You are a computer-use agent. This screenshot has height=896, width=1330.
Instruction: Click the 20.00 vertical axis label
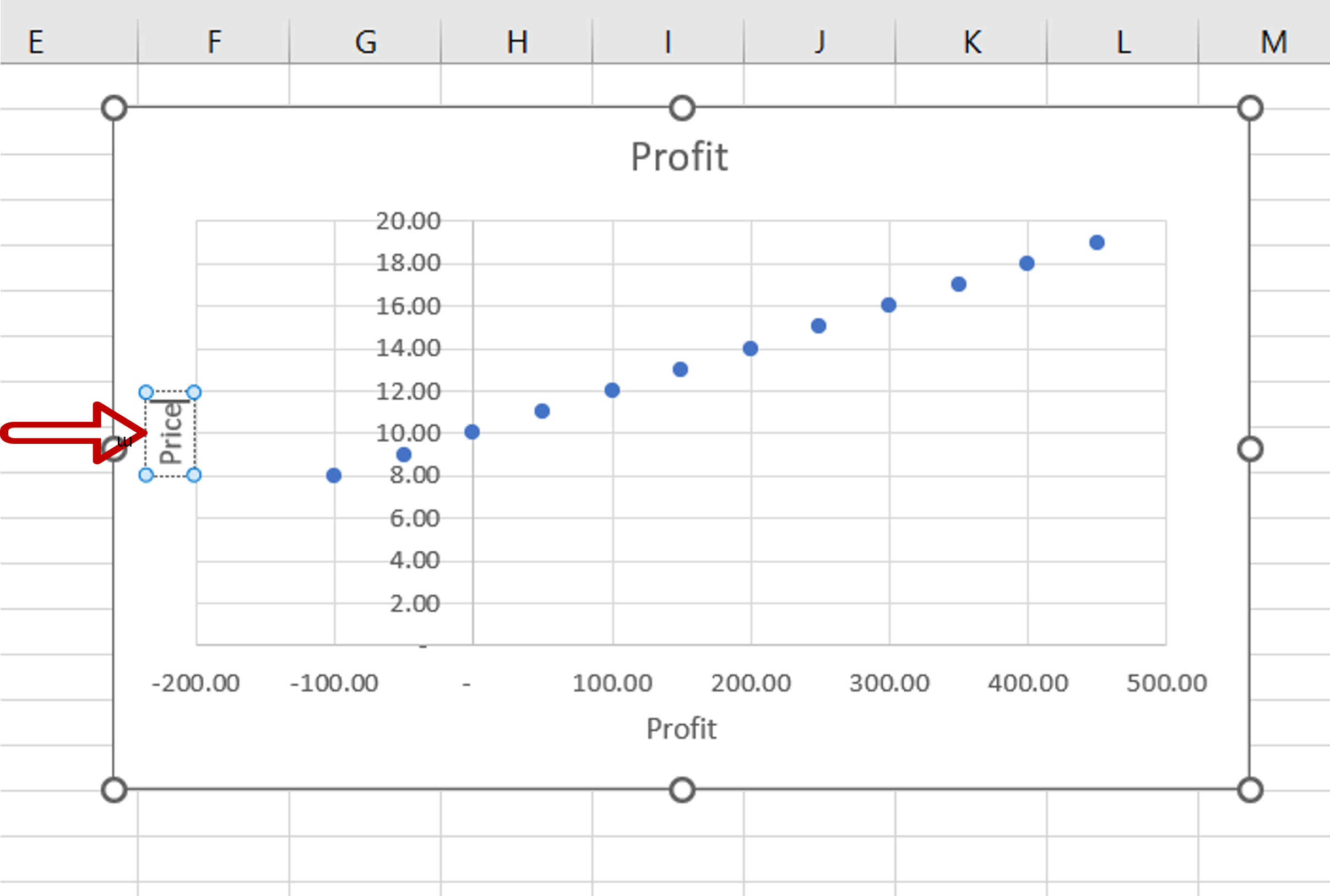tap(408, 221)
